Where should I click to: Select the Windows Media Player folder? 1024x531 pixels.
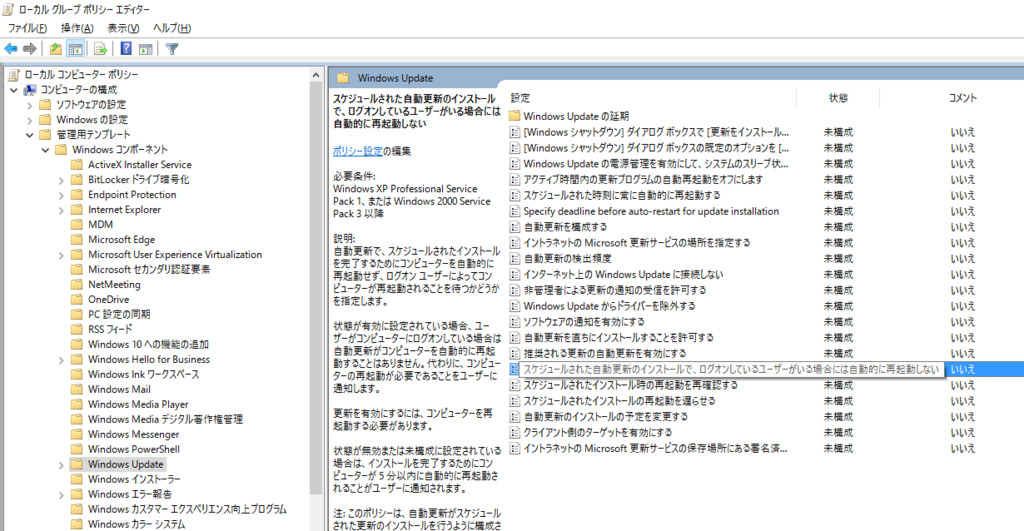pyautogui.click(x=138, y=404)
